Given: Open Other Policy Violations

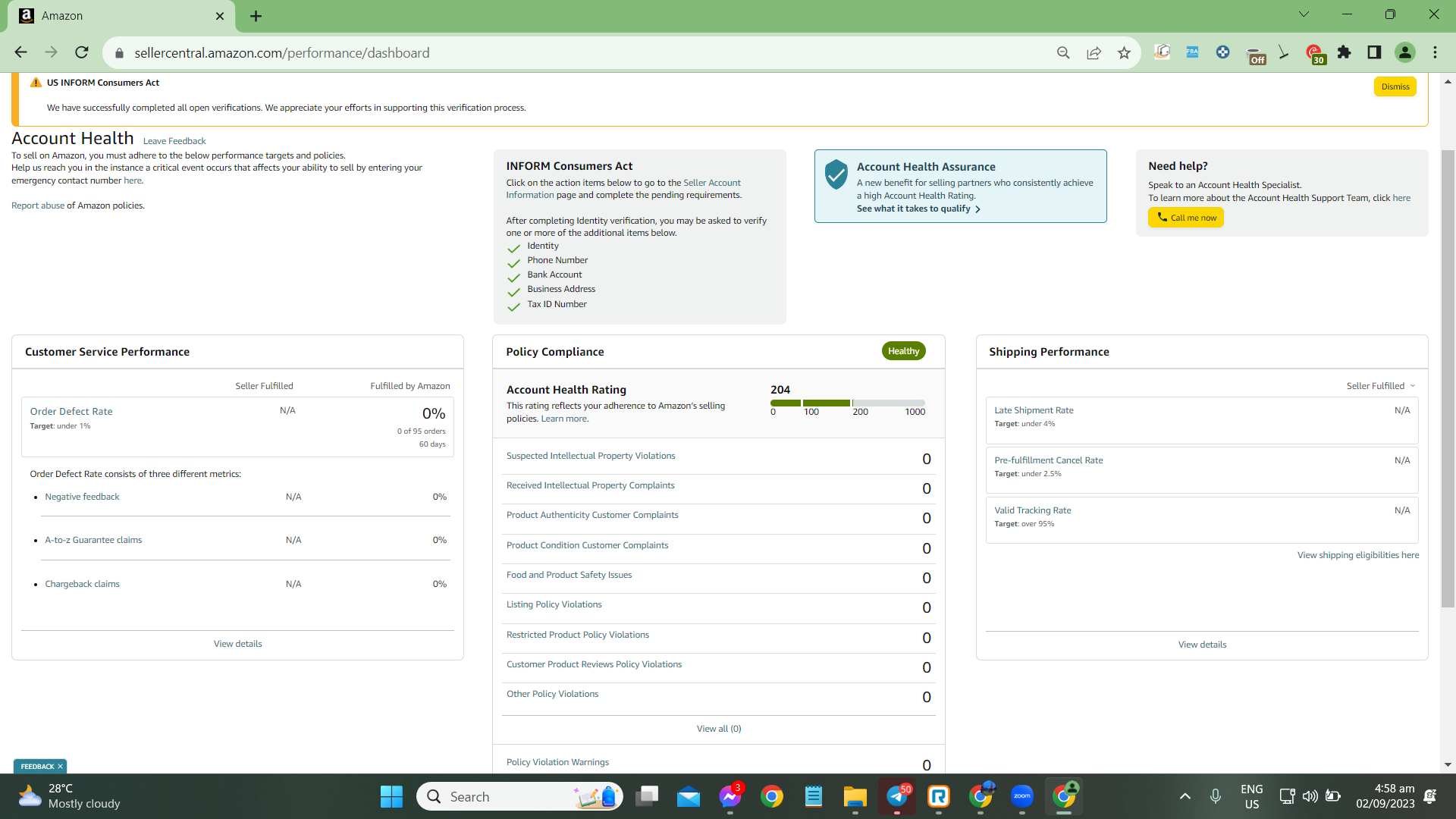Looking at the screenshot, I should (553, 694).
